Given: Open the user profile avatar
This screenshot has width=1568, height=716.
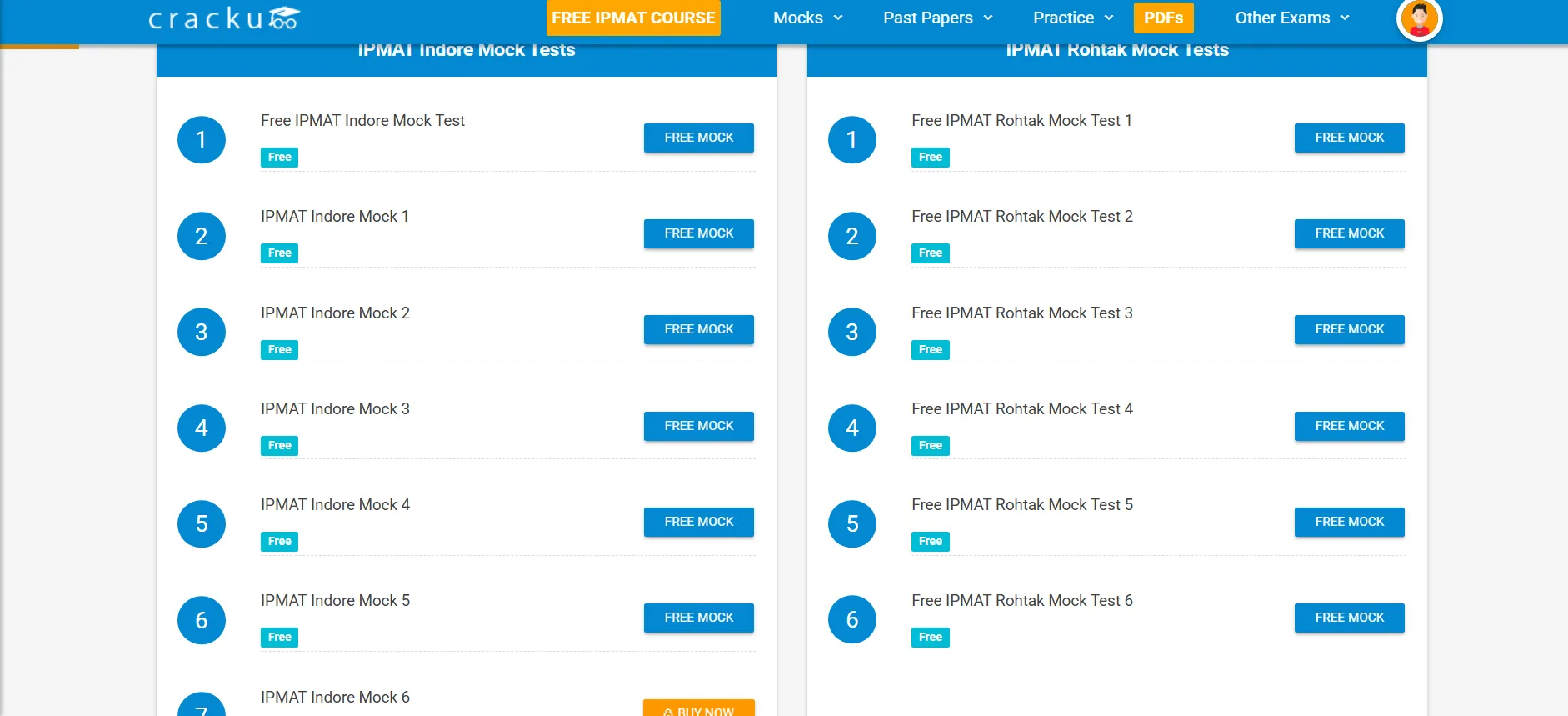Looking at the screenshot, I should (1419, 18).
